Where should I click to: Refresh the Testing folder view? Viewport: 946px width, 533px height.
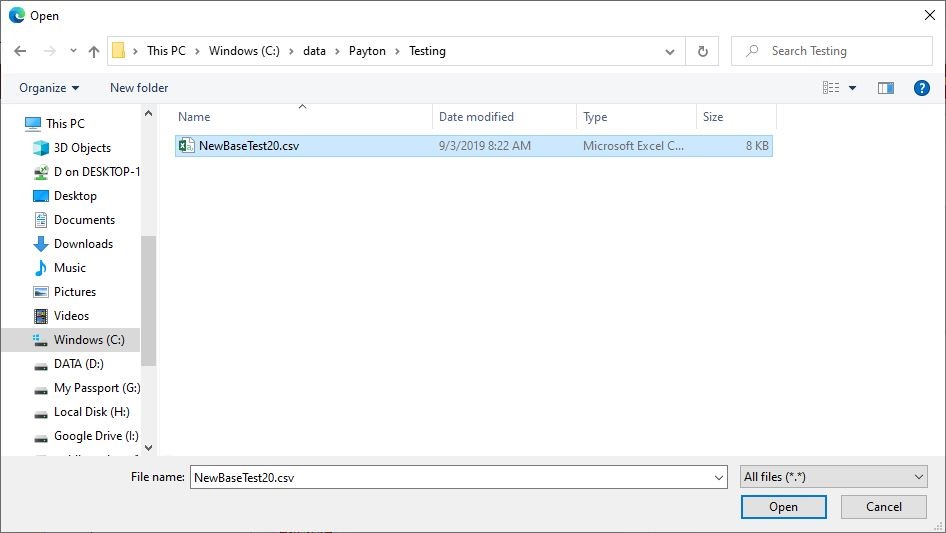click(703, 51)
